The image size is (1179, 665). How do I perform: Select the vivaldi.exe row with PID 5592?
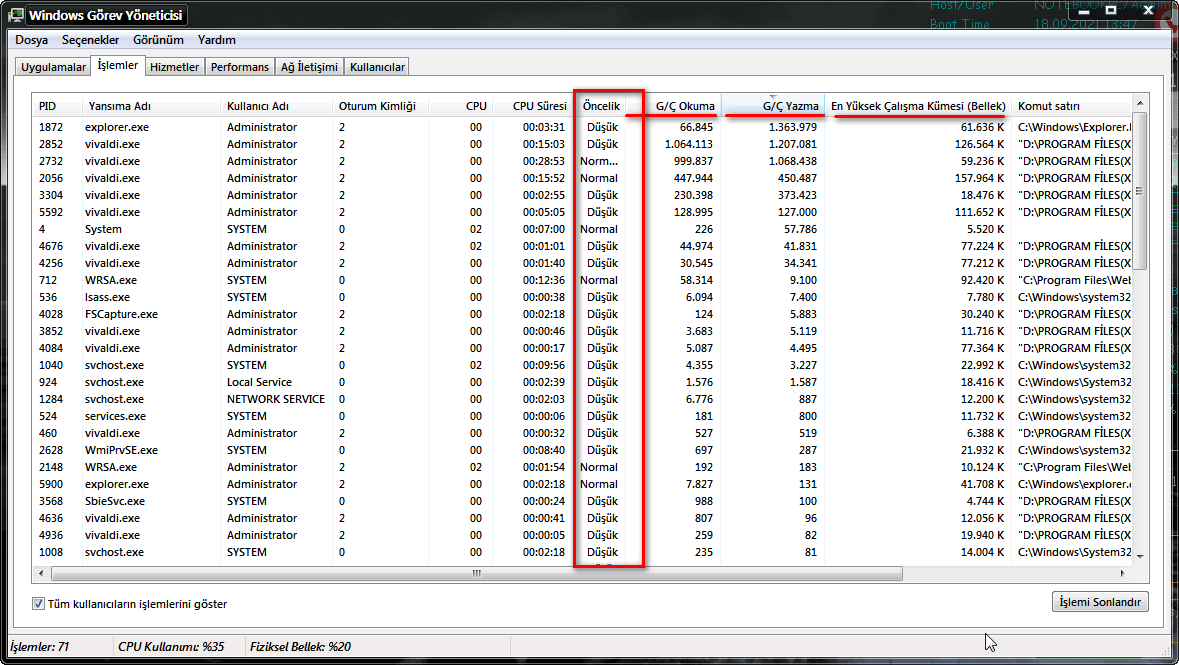(x=582, y=212)
